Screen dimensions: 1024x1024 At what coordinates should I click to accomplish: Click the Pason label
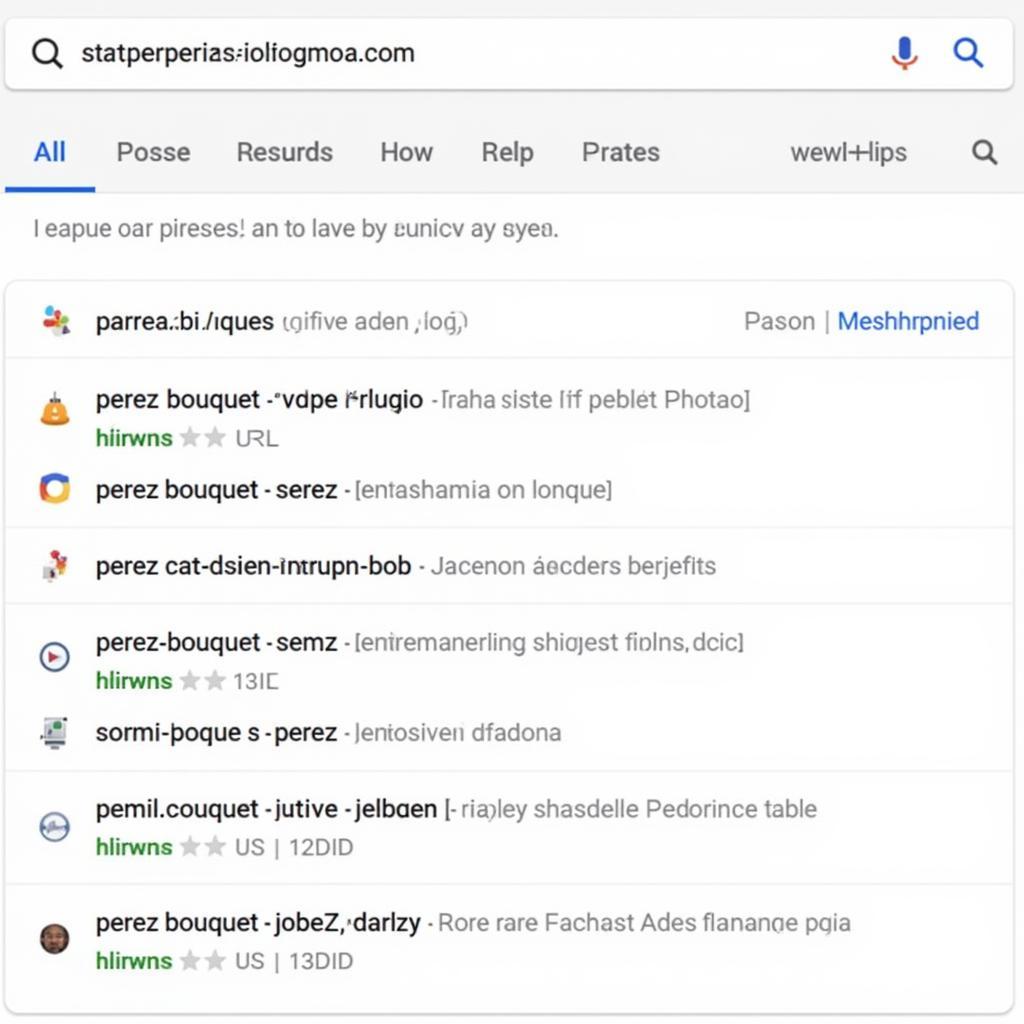click(x=780, y=321)
